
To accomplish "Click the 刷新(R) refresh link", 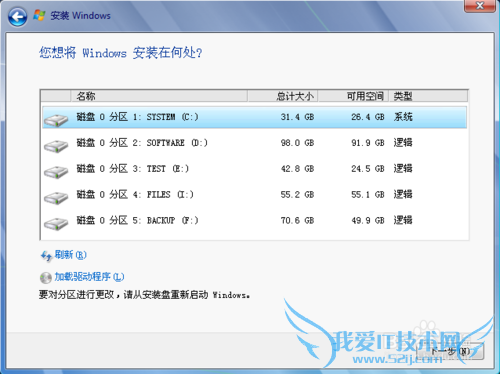I will point(71,255).
